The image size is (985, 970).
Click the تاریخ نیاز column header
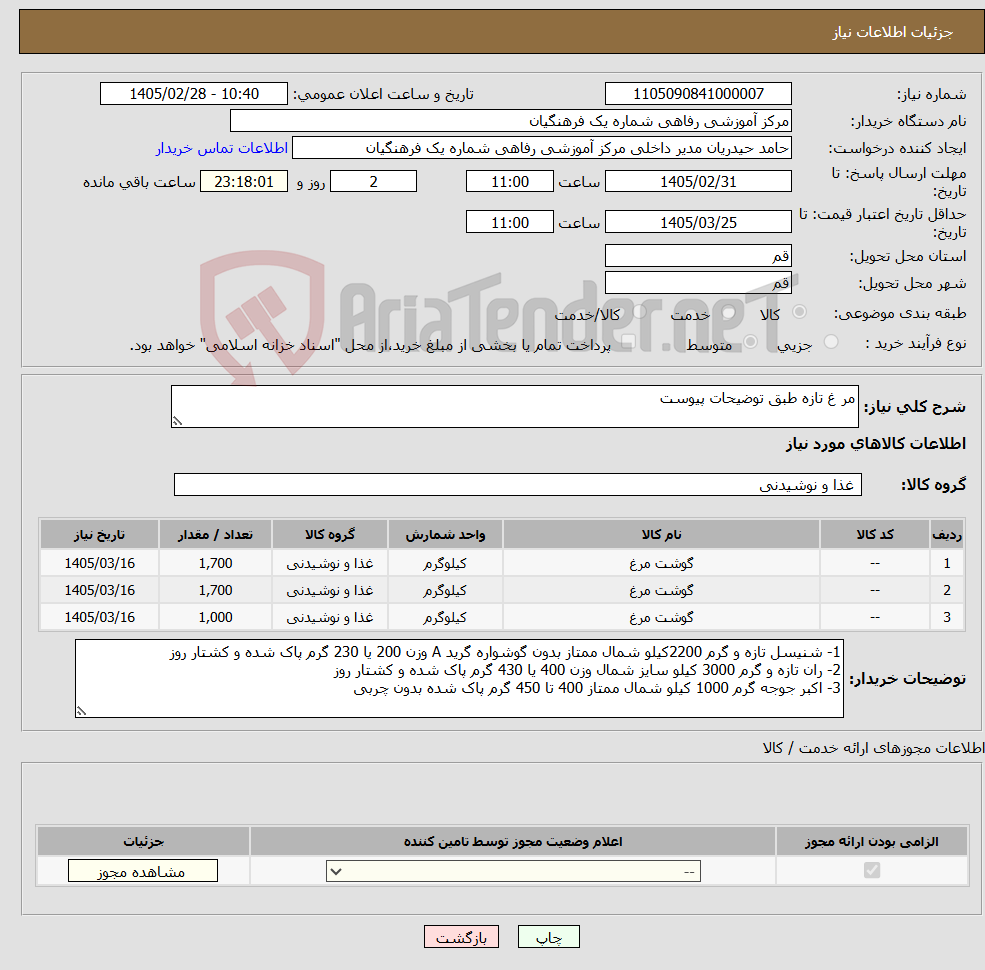tap(99, 535)
